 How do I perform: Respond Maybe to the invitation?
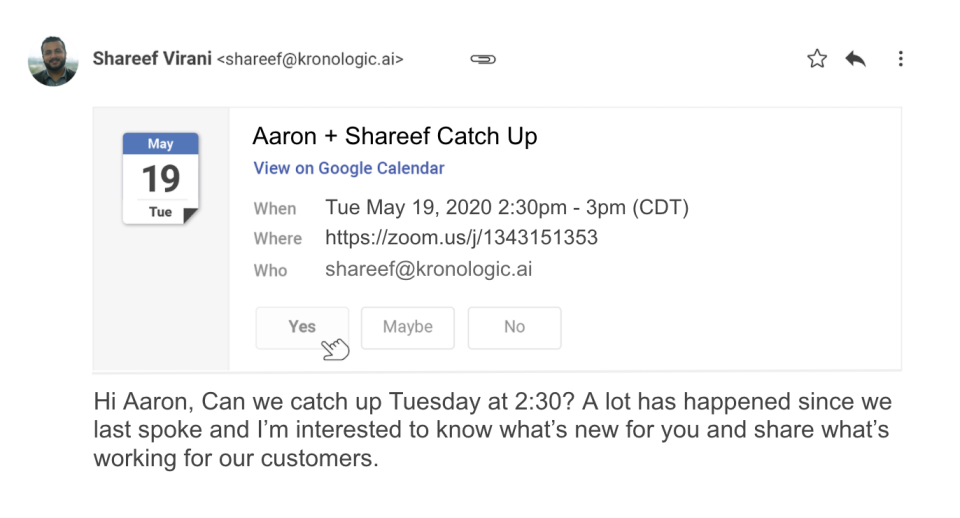click(x=407, y=327)
